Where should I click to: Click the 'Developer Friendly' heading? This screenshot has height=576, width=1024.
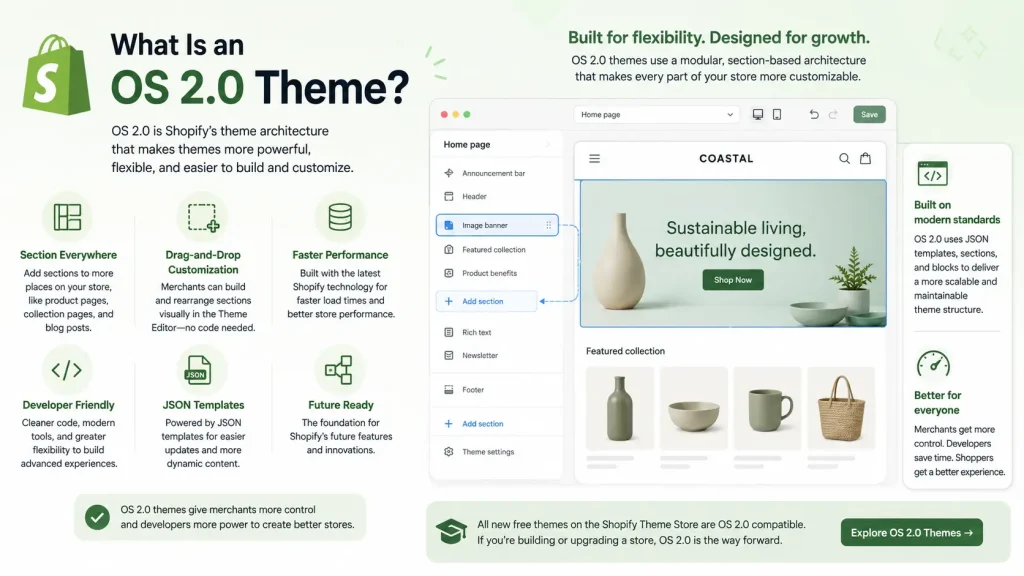(x=68, y=405)
